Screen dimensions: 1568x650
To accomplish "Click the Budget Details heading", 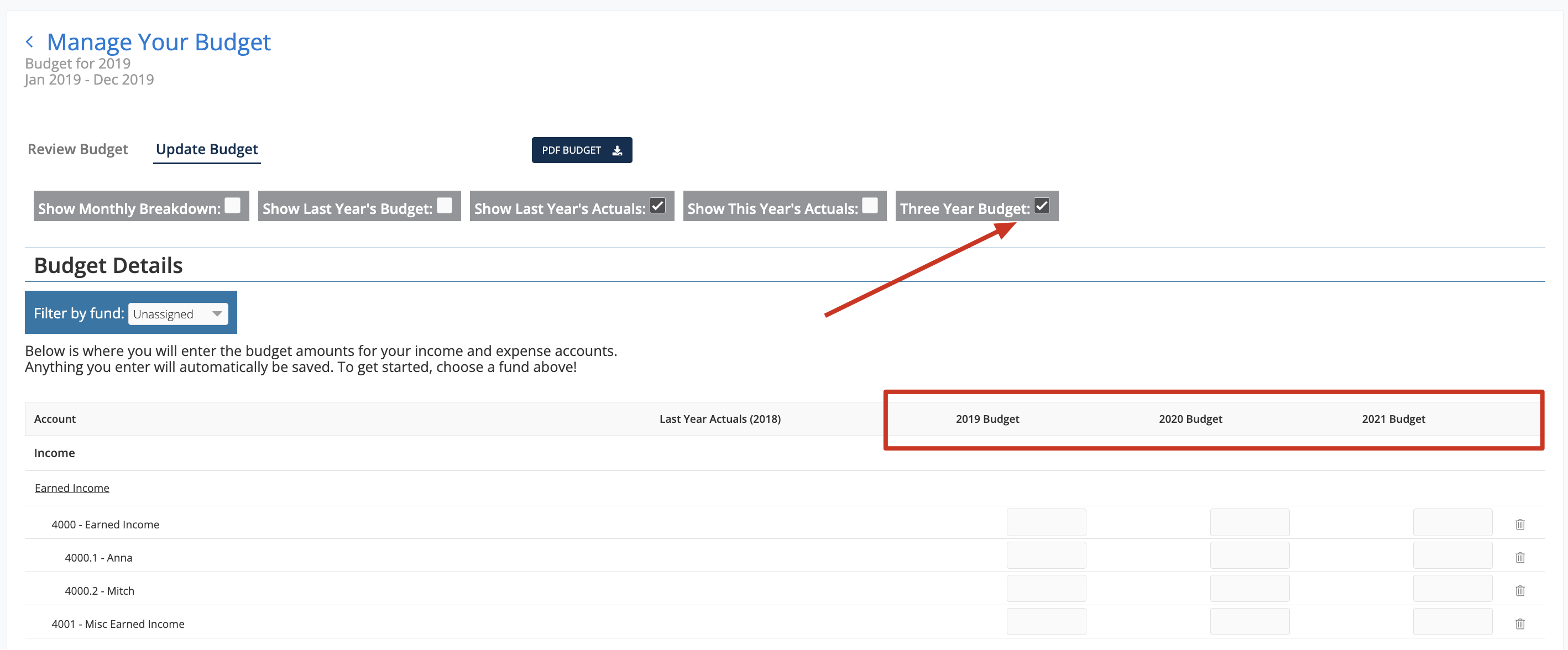I will tap(108, 265).
